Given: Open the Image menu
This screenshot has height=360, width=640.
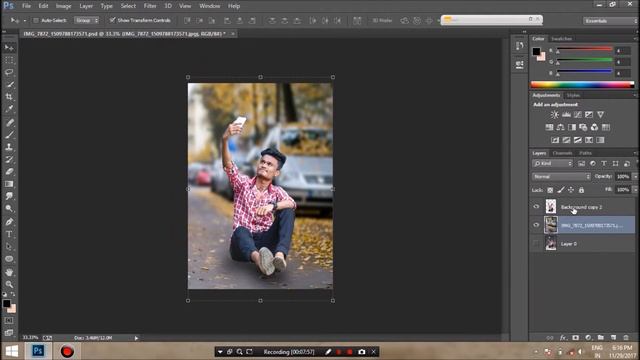Looking at the screenshot, I should point(63,6).
